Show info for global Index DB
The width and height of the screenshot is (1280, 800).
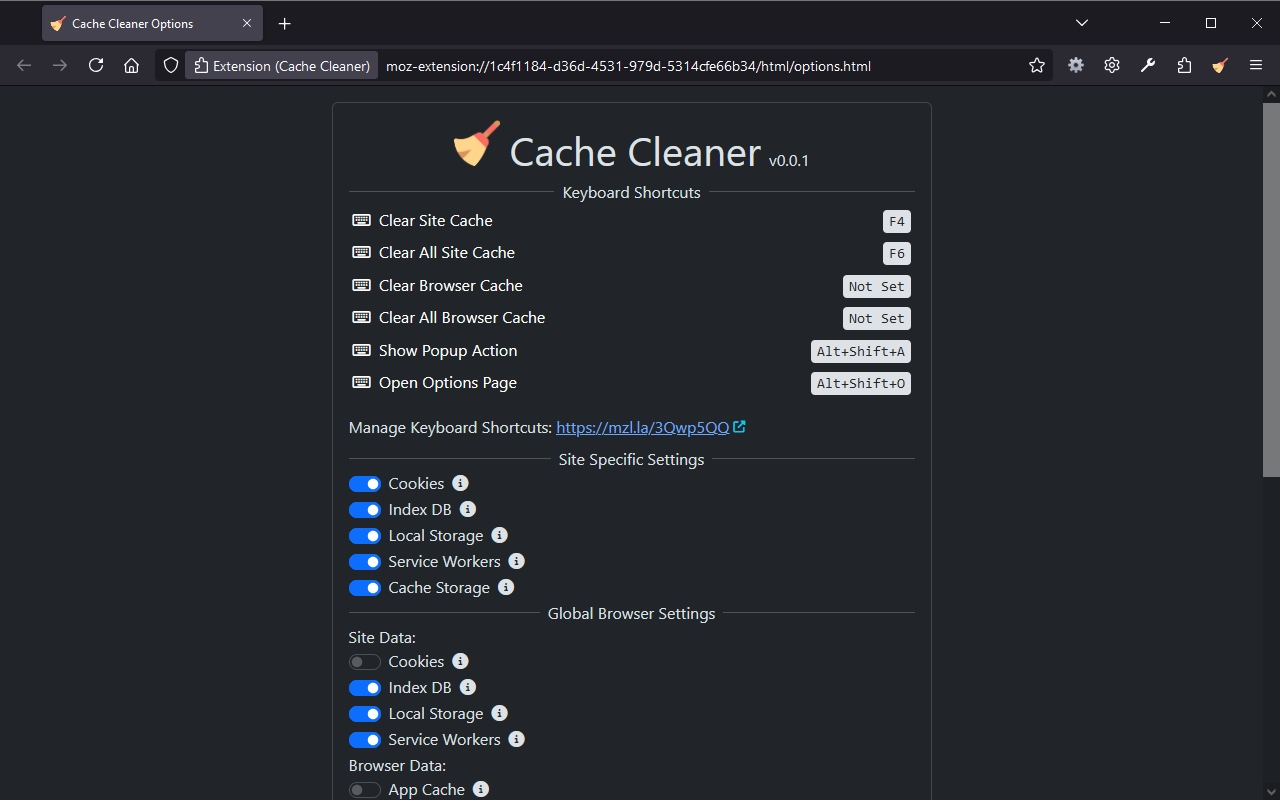(467, 687)
